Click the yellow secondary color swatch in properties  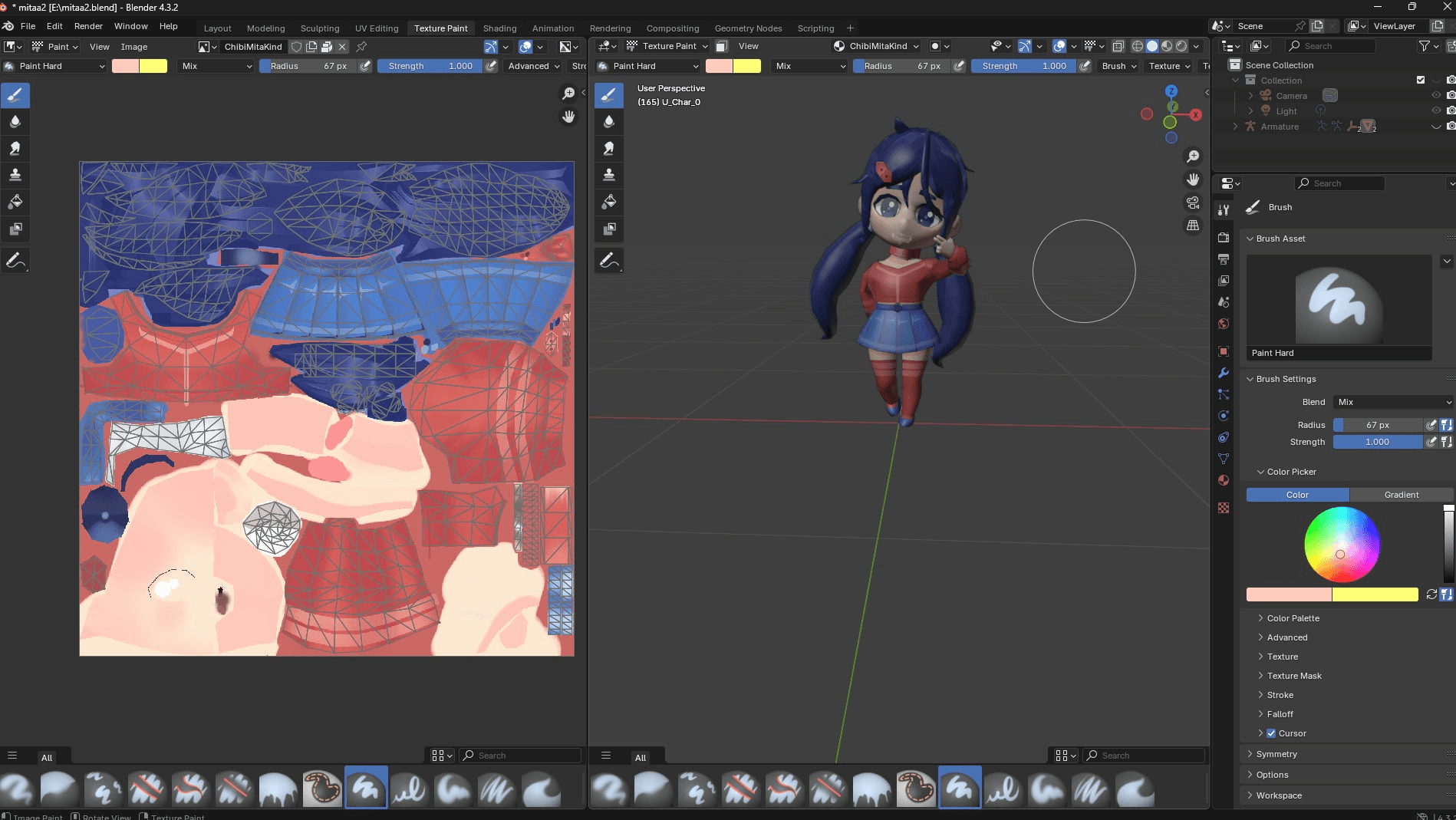pos(1375,594)
